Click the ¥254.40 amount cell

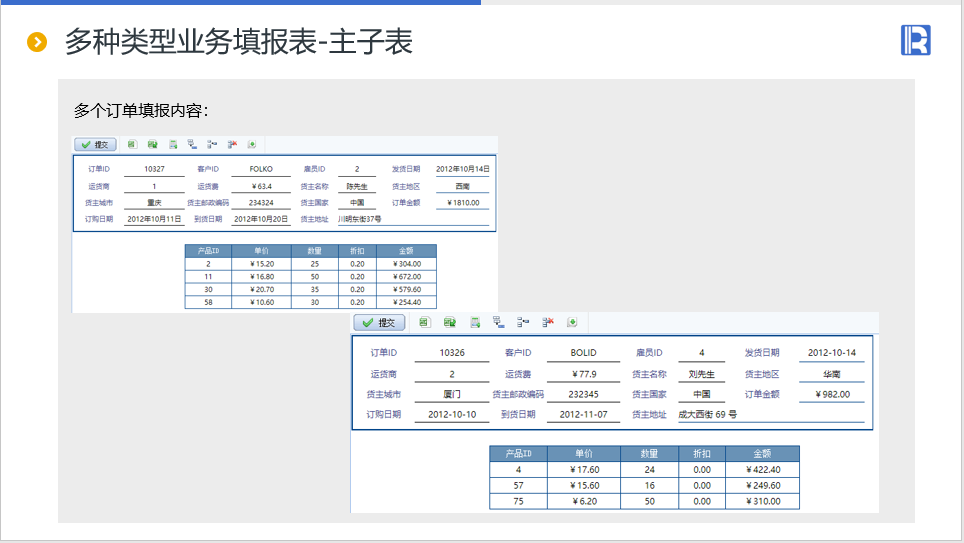click(407, 302)
